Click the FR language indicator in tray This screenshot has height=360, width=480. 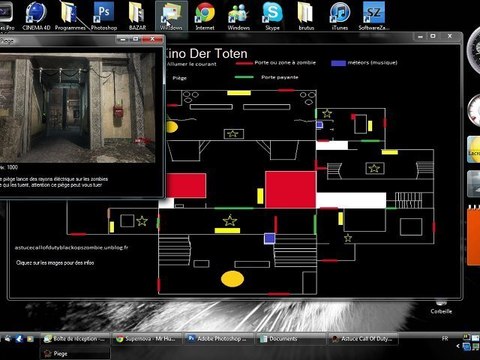click(x=445, y=338)
